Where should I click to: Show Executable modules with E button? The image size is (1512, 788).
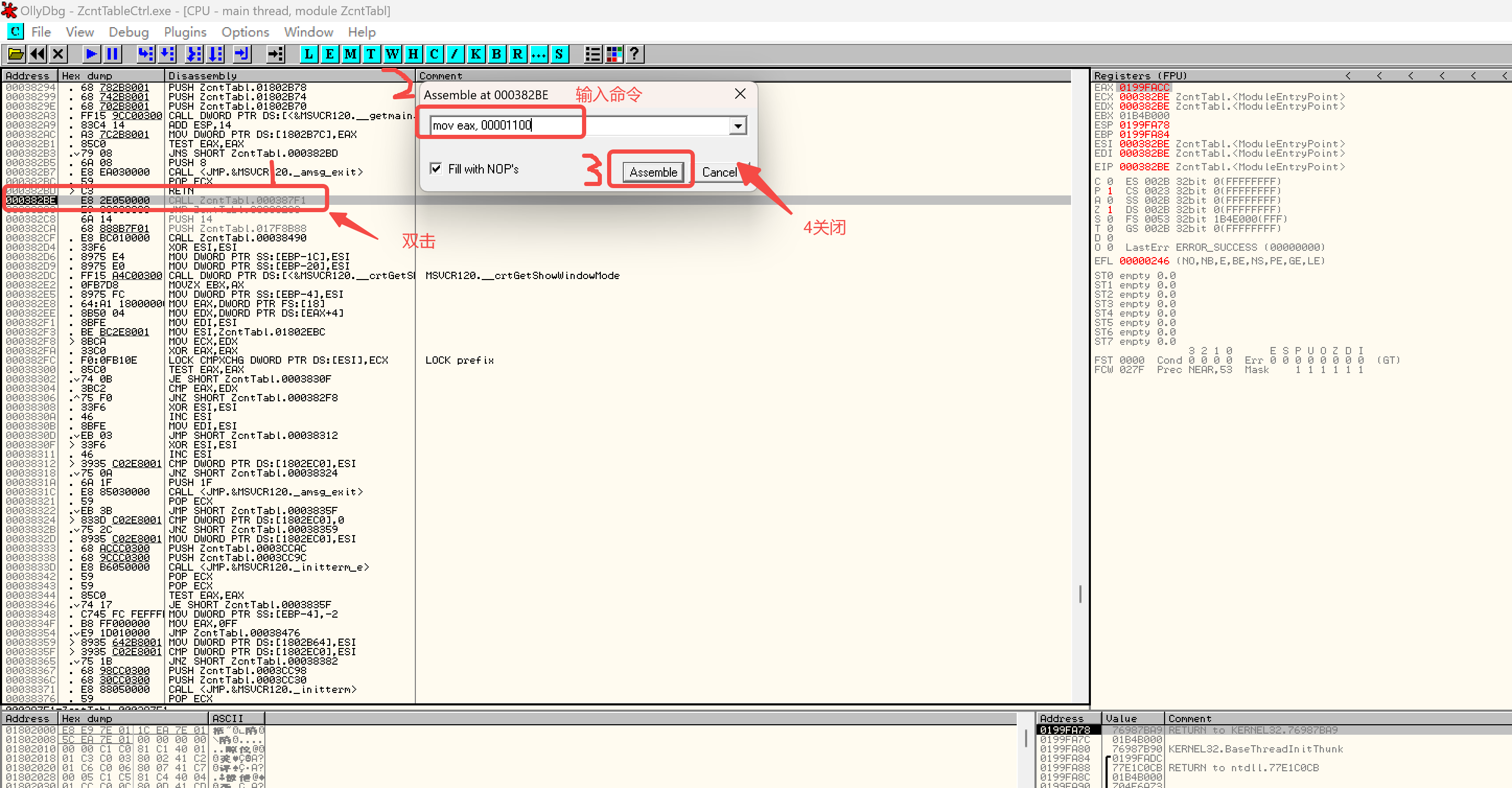pos(330,54)
